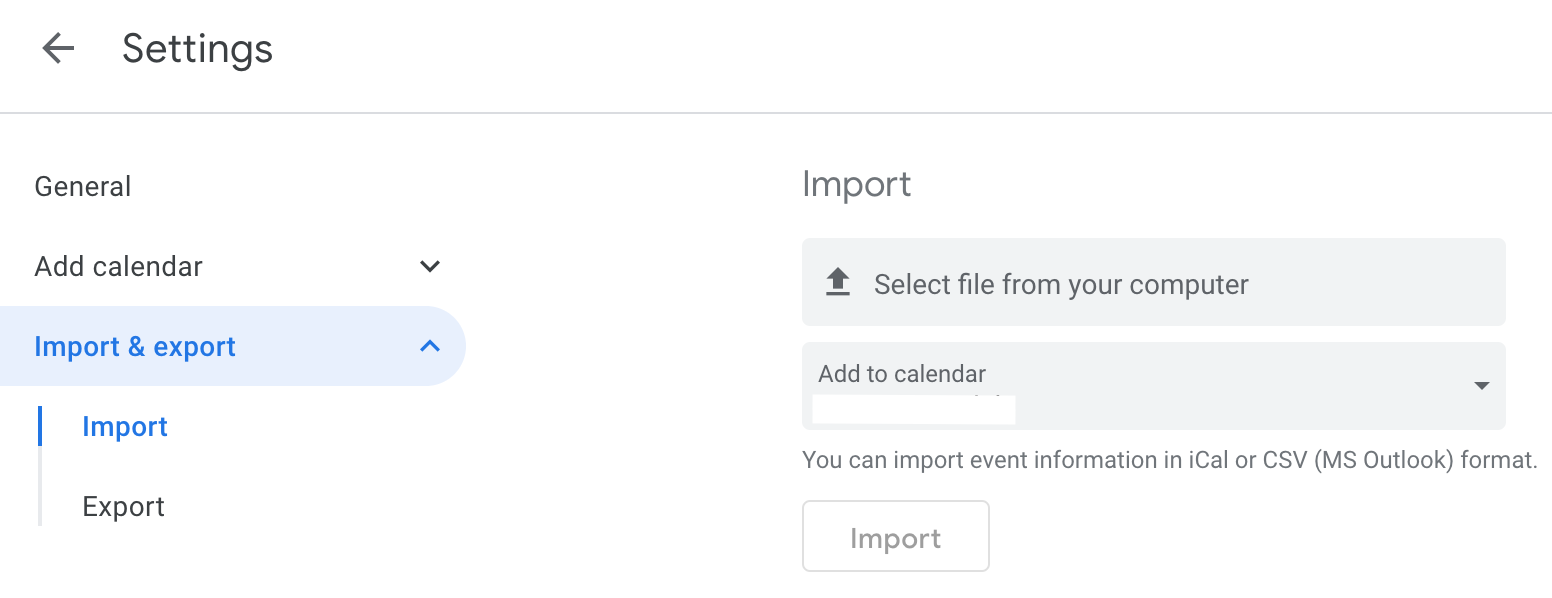Switch to the Import sub-item in sidebar

[x=125, y=426]
